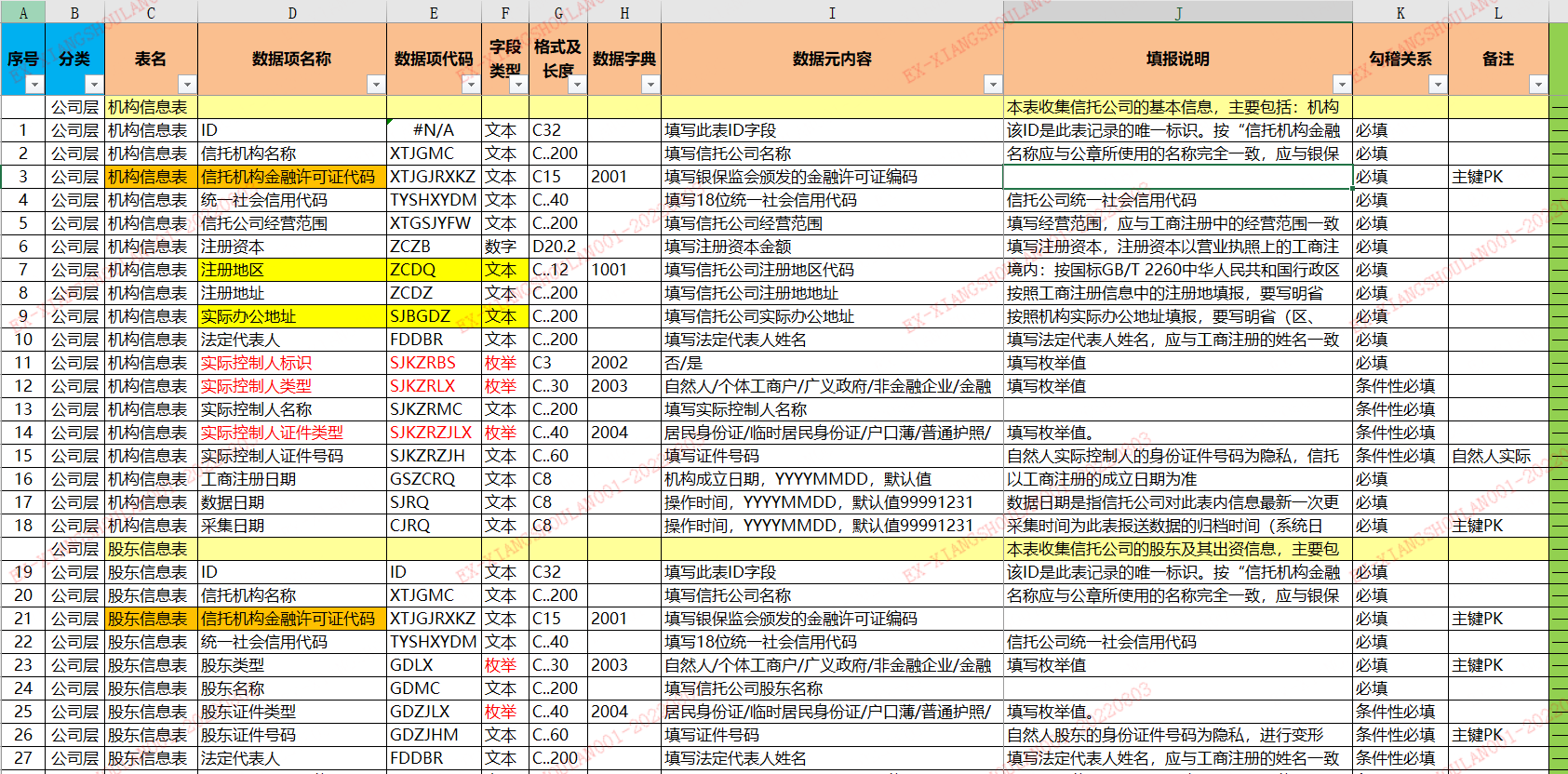Open the 格式及长度 filter dropdown arrow
This screenshot has height=774, width=1568.
[x=577, y=85]
